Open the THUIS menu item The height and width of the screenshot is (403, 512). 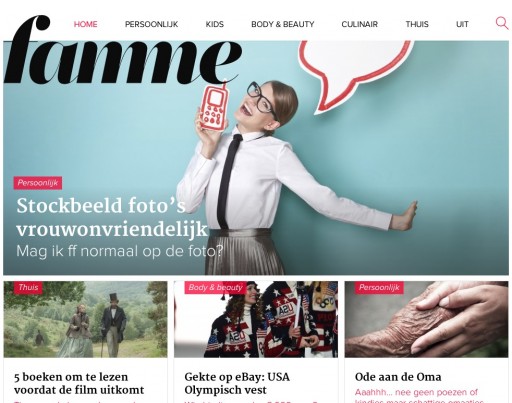pos(417,24)
